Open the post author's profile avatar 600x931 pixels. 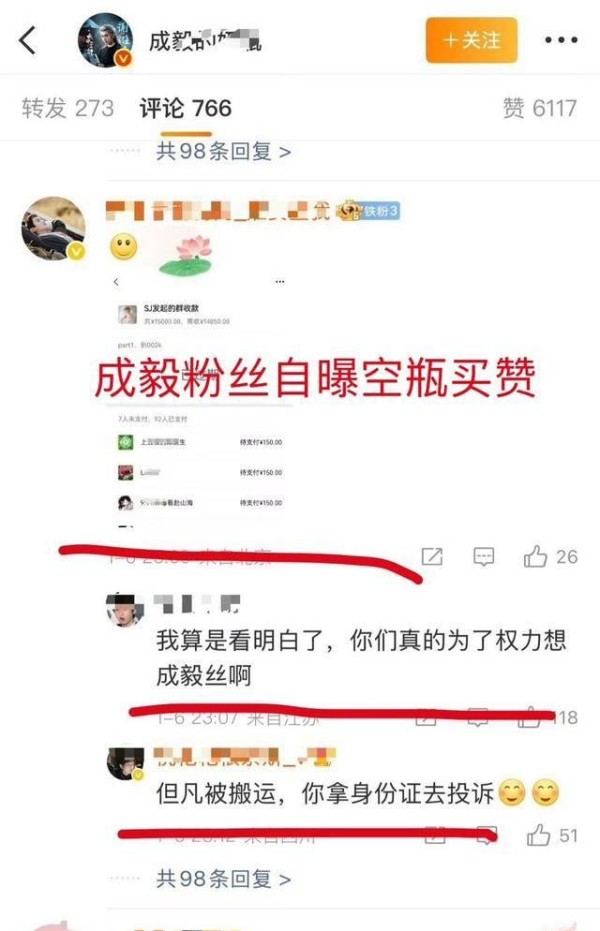coord(106,40)
